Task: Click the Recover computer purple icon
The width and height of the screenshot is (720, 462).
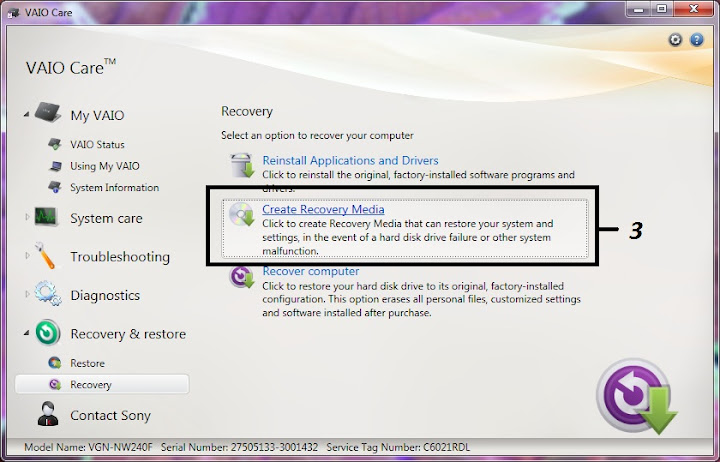Action: 242,276
